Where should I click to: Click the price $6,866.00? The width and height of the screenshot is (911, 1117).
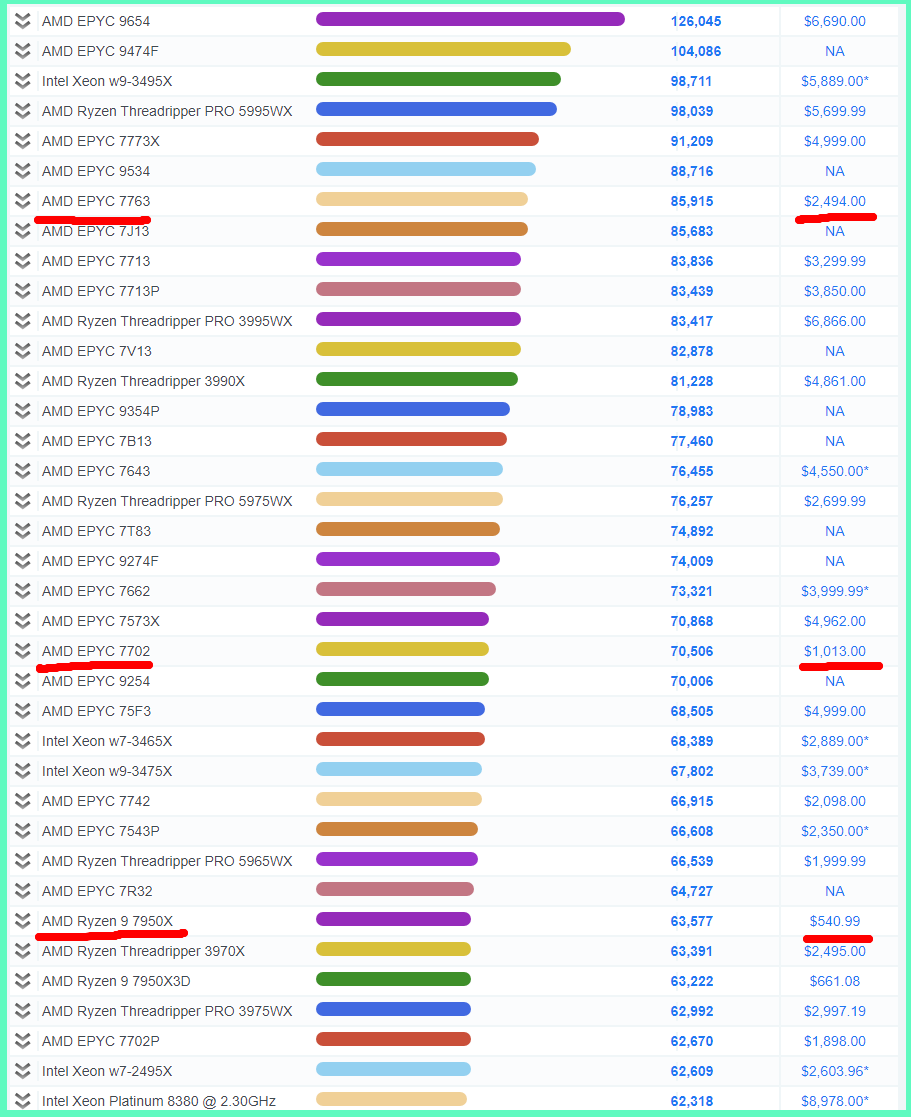coord(835,321)
